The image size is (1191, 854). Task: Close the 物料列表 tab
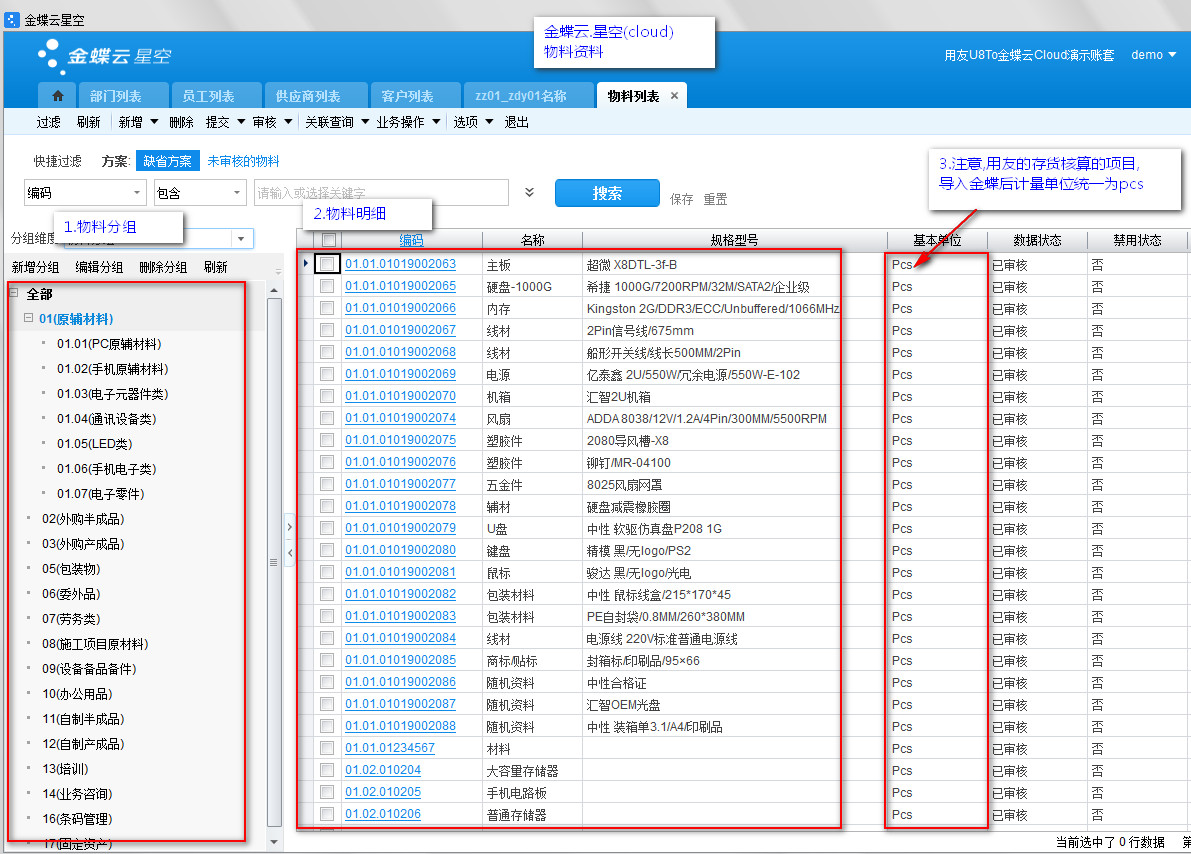674,96
